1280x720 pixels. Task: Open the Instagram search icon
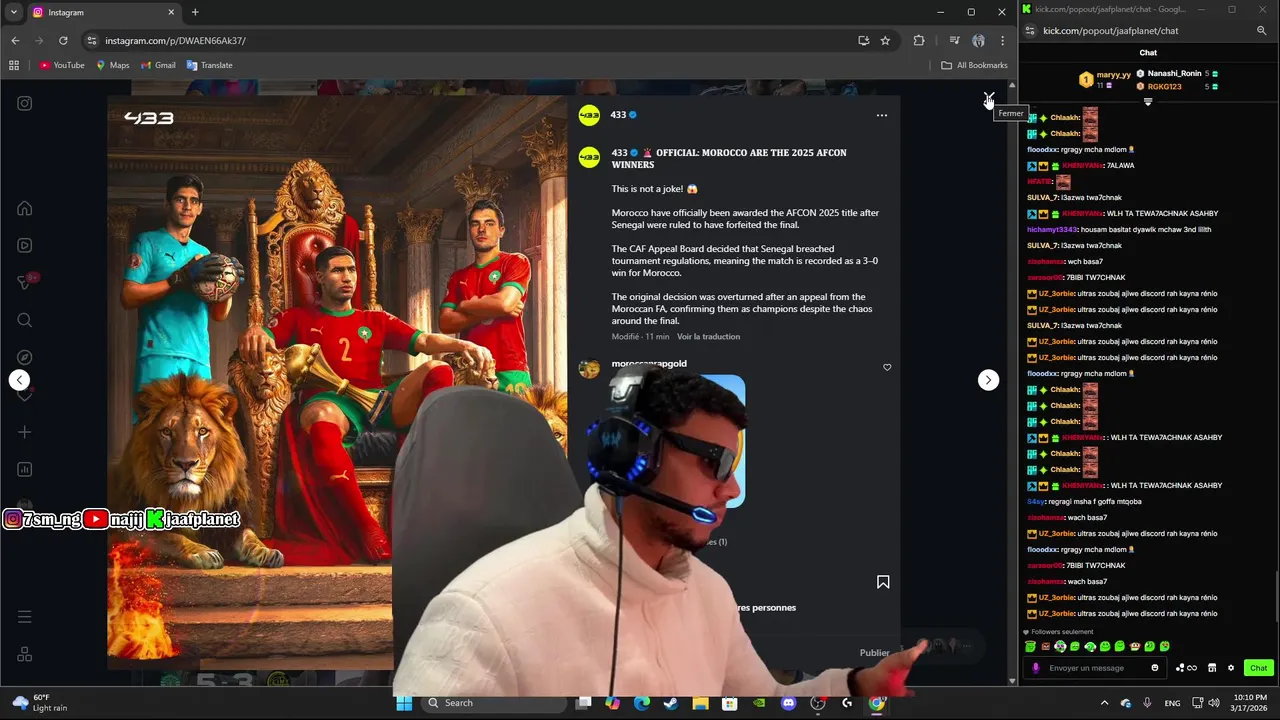coord(25,320)
